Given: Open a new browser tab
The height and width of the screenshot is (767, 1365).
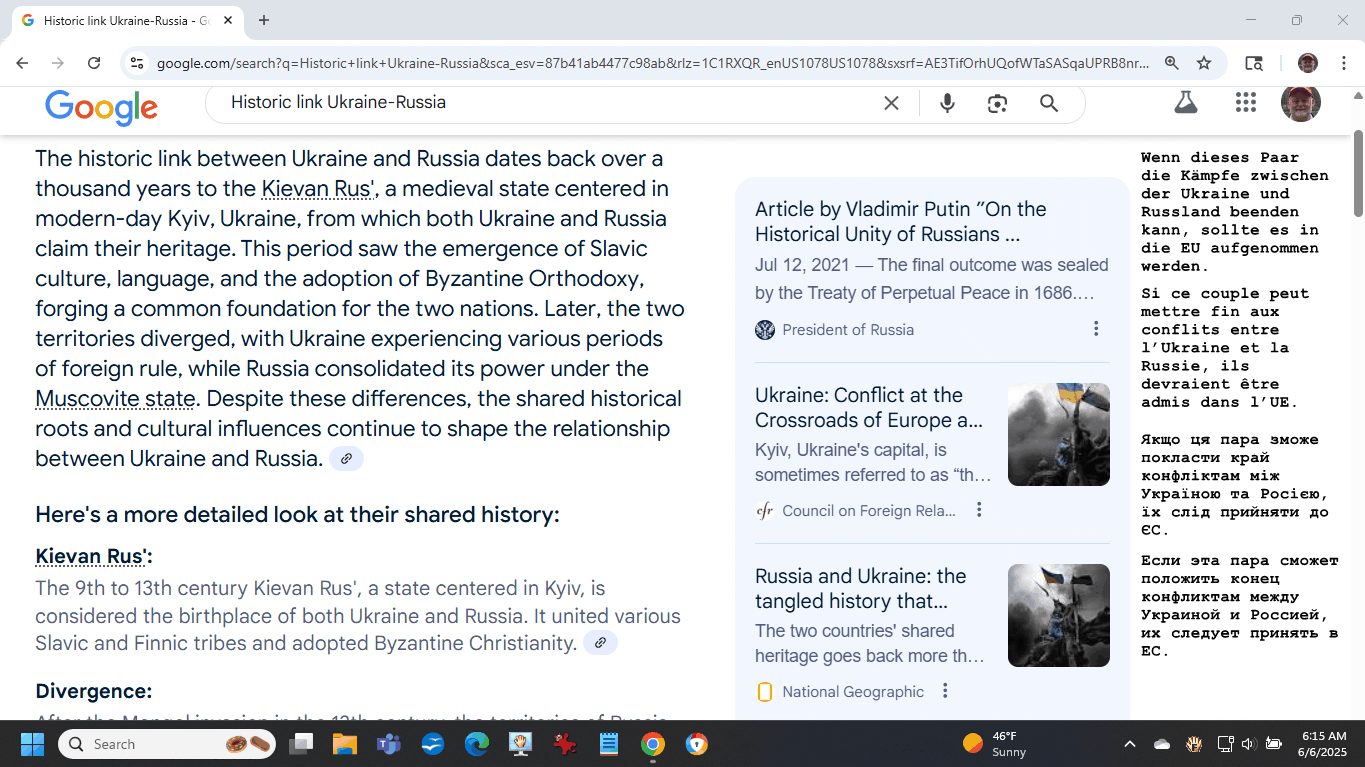Looking at the screenshot, I should coord(264,20).
